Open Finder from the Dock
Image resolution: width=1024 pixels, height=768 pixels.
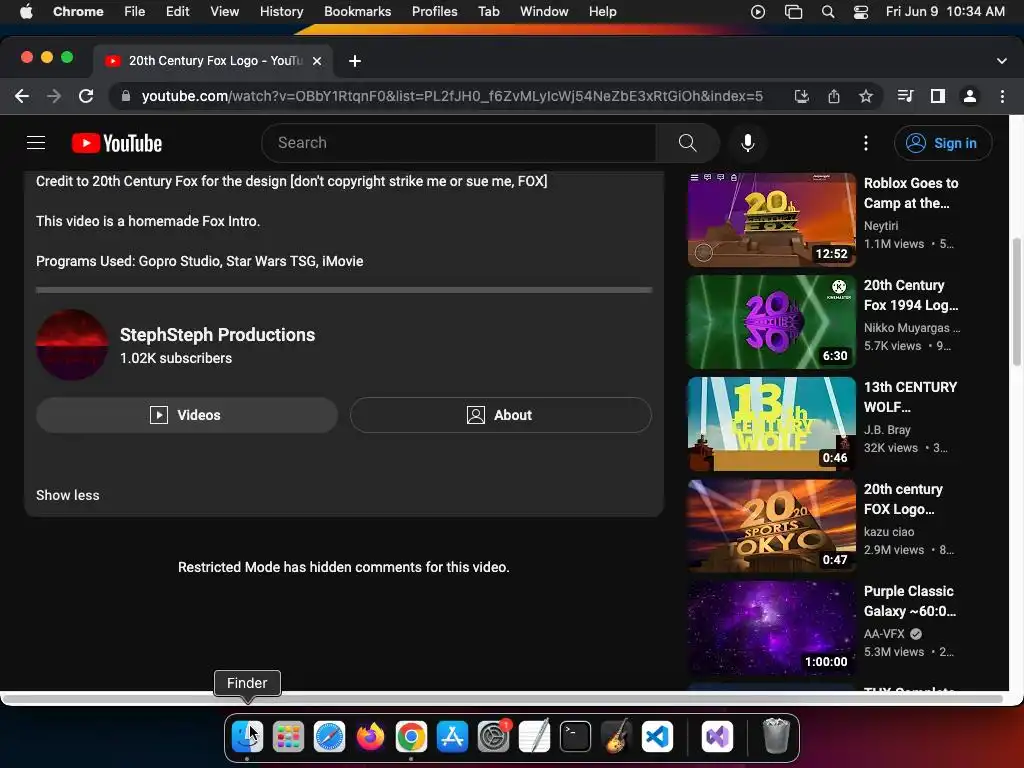click(248, 737)
